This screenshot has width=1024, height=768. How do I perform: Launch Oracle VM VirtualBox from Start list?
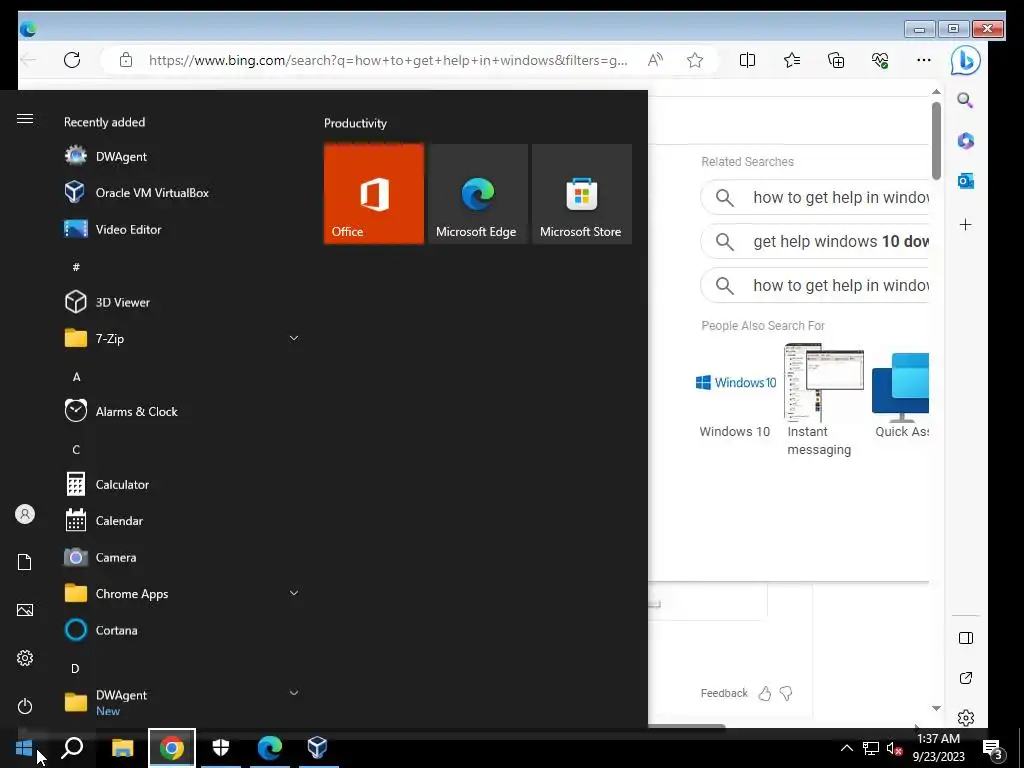(x=182, y=193)
